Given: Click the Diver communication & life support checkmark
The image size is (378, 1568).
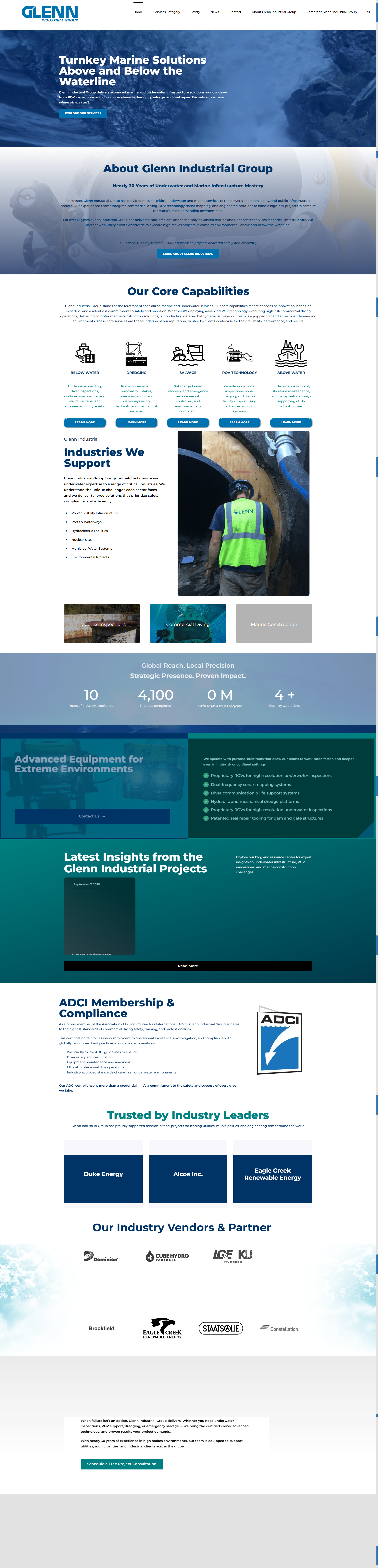Looking at the screenshot, I should 206,793.
